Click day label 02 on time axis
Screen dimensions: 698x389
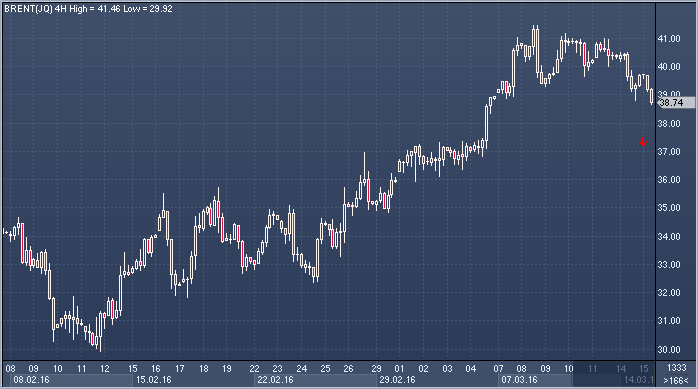tap(423, 369)
